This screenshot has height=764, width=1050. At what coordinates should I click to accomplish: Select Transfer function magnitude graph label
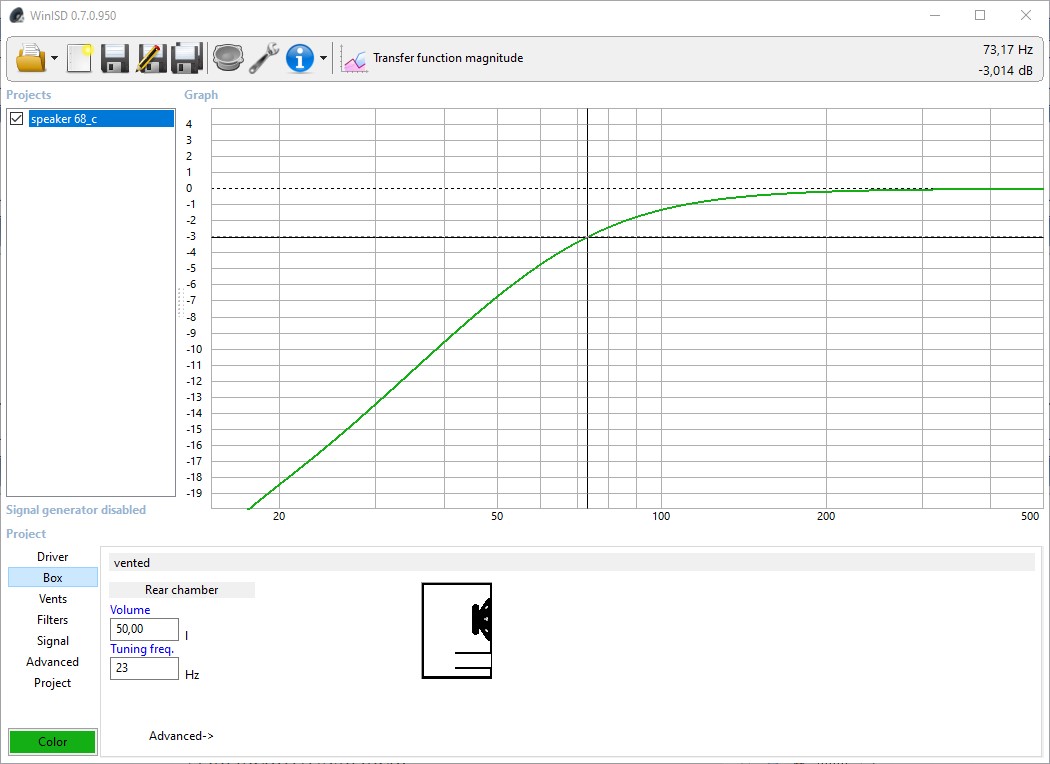pyautogui.click(x=448, y=58)
